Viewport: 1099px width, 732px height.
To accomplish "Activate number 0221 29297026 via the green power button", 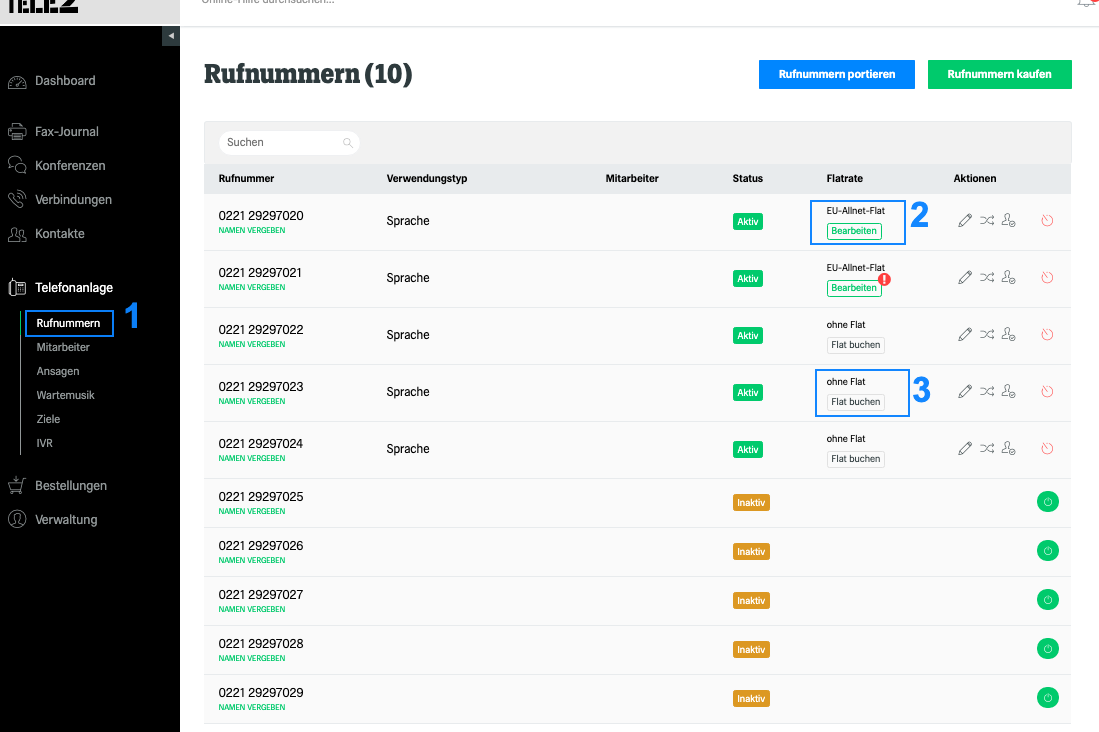I will (1048, 550).
